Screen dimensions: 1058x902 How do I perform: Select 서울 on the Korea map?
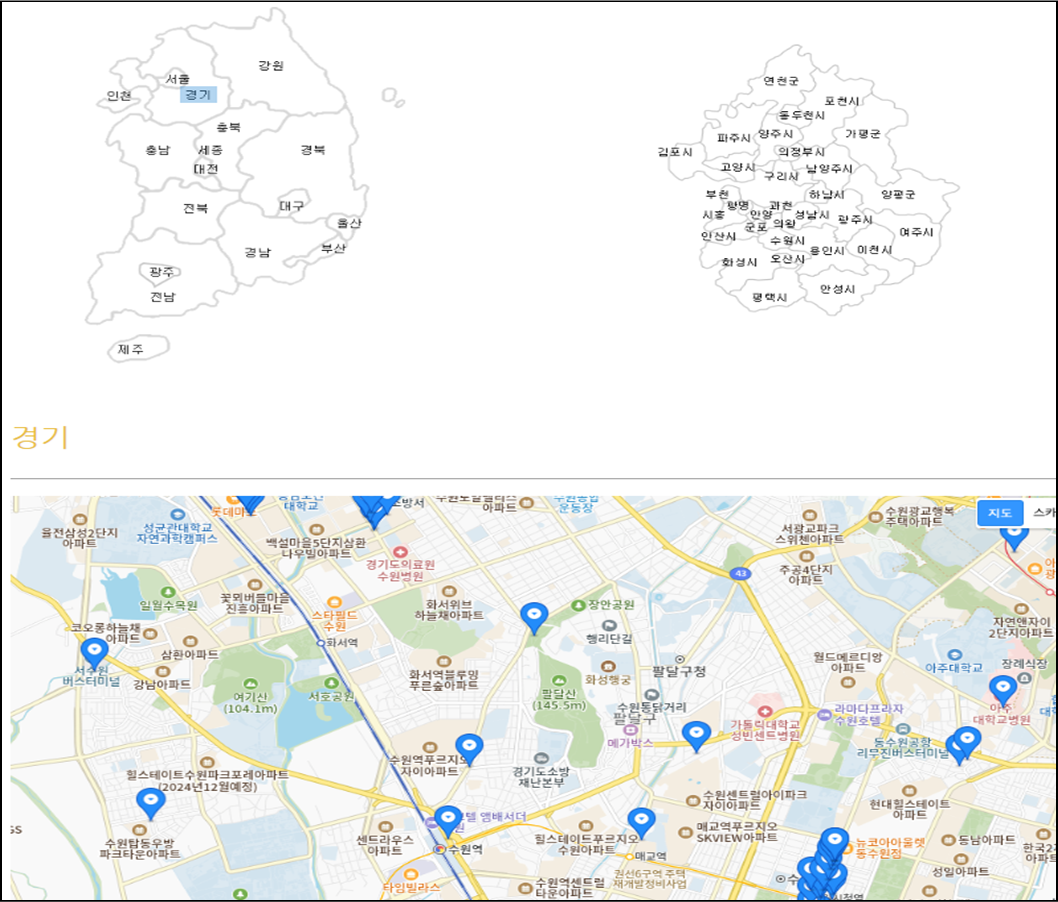pos(178,79)
